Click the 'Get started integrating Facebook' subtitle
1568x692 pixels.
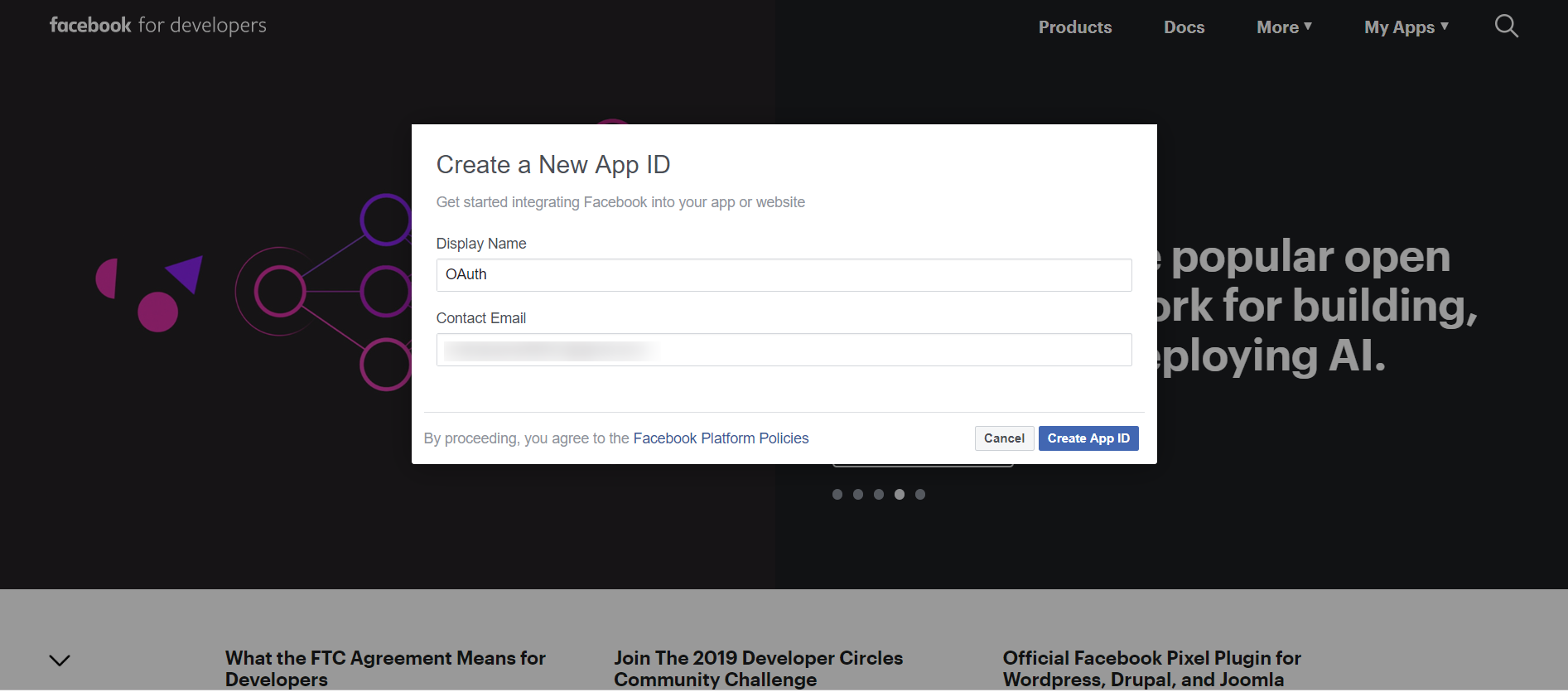(x=620, y=202)
